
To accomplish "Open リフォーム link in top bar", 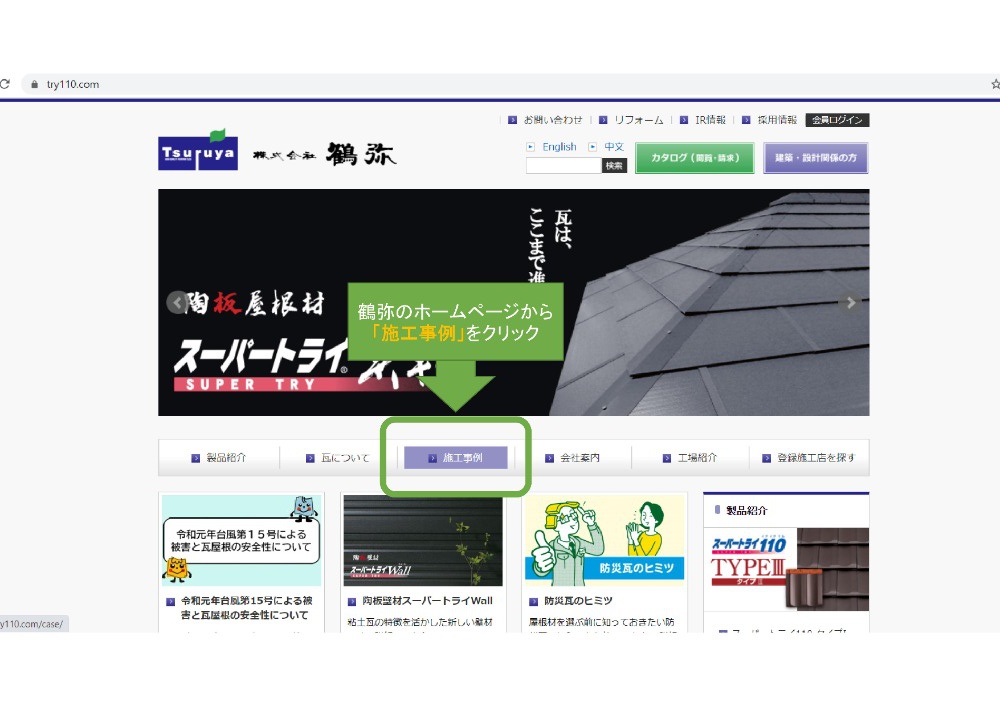I will [638, 120].
